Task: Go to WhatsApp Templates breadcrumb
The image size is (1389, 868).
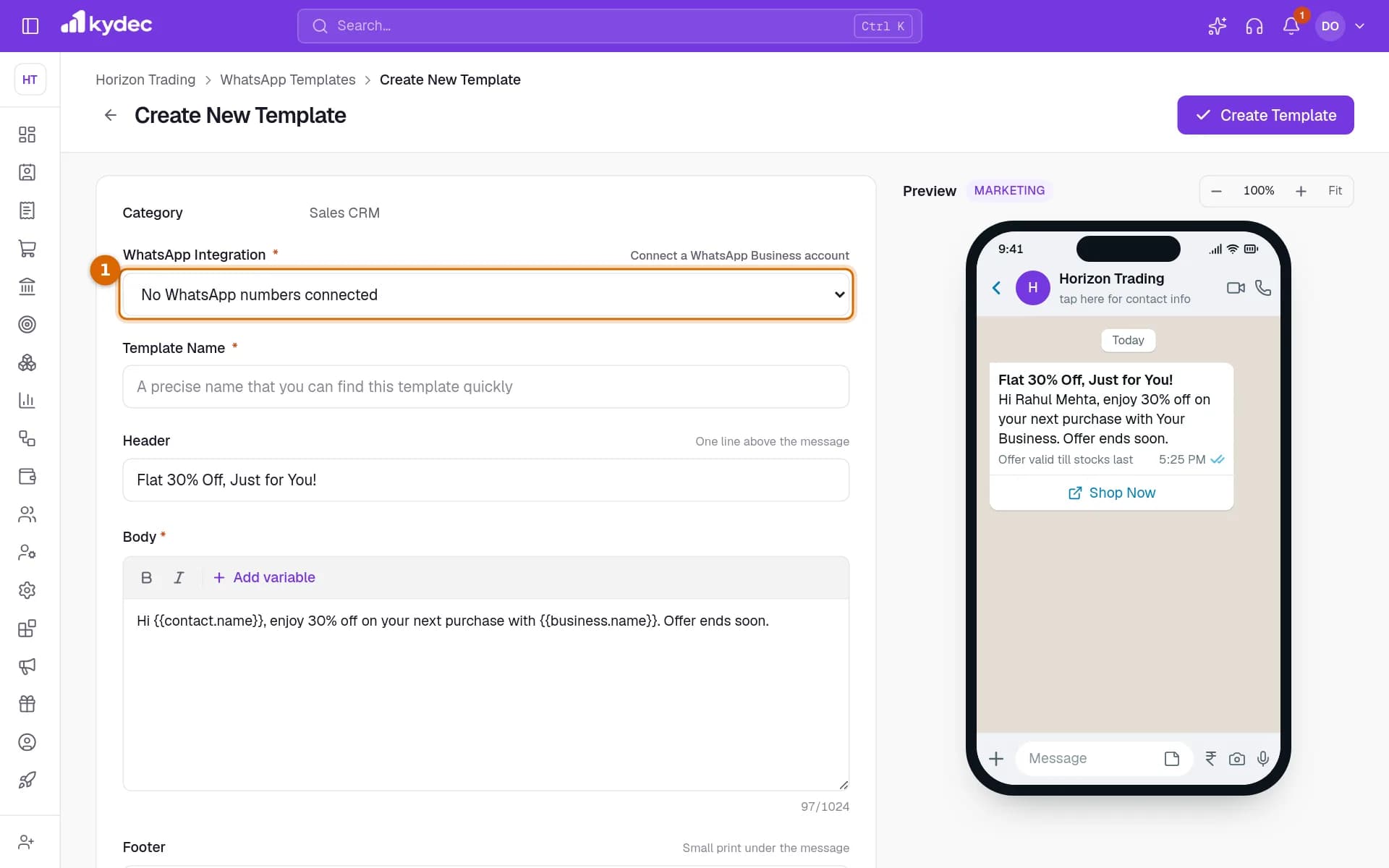Action: tap(288, 80)
